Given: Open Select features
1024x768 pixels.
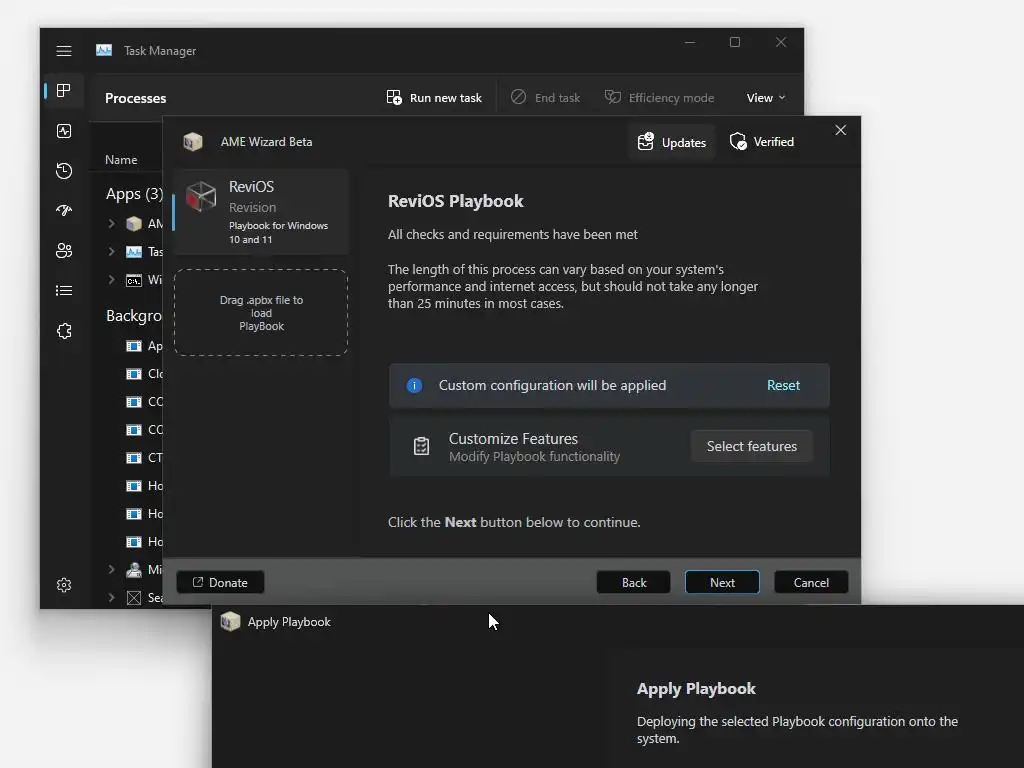Looking at the screenshot, I should [x=752, y=446].
